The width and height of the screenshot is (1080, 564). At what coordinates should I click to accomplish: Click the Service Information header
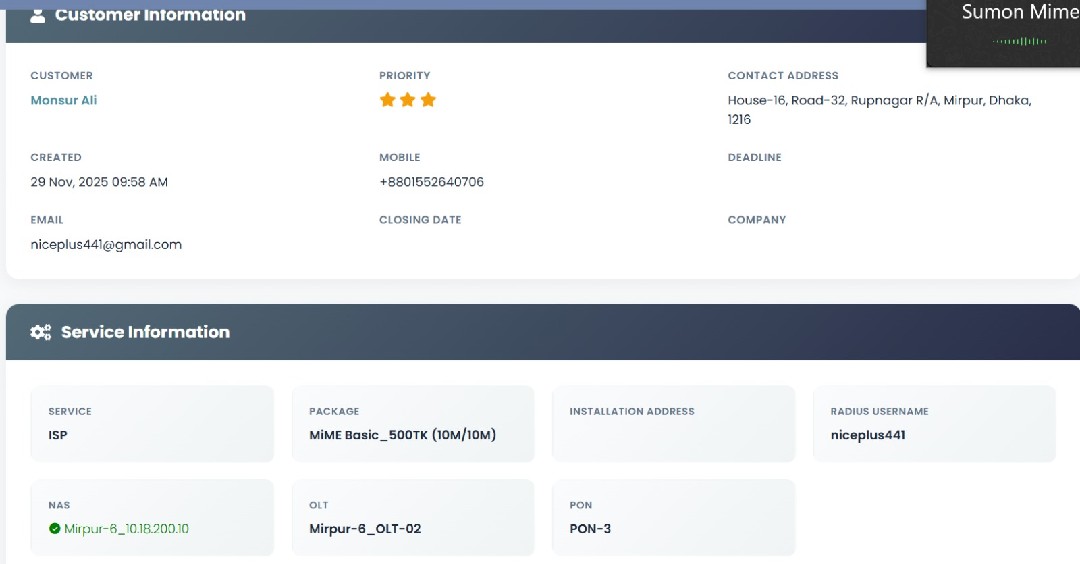pyautogui.click(x=540, y=332)
